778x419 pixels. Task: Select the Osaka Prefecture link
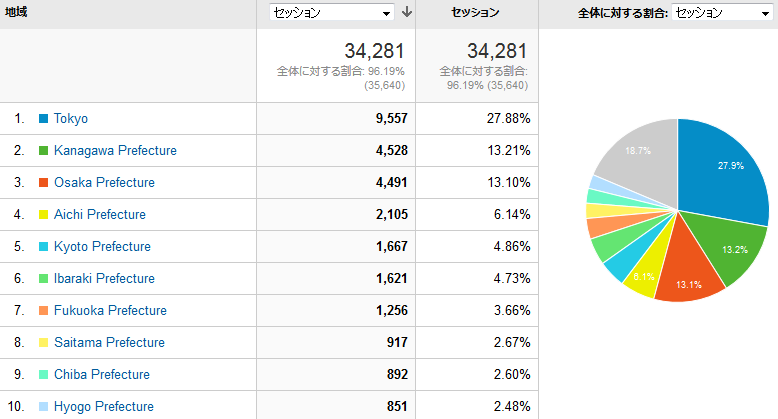104,183
